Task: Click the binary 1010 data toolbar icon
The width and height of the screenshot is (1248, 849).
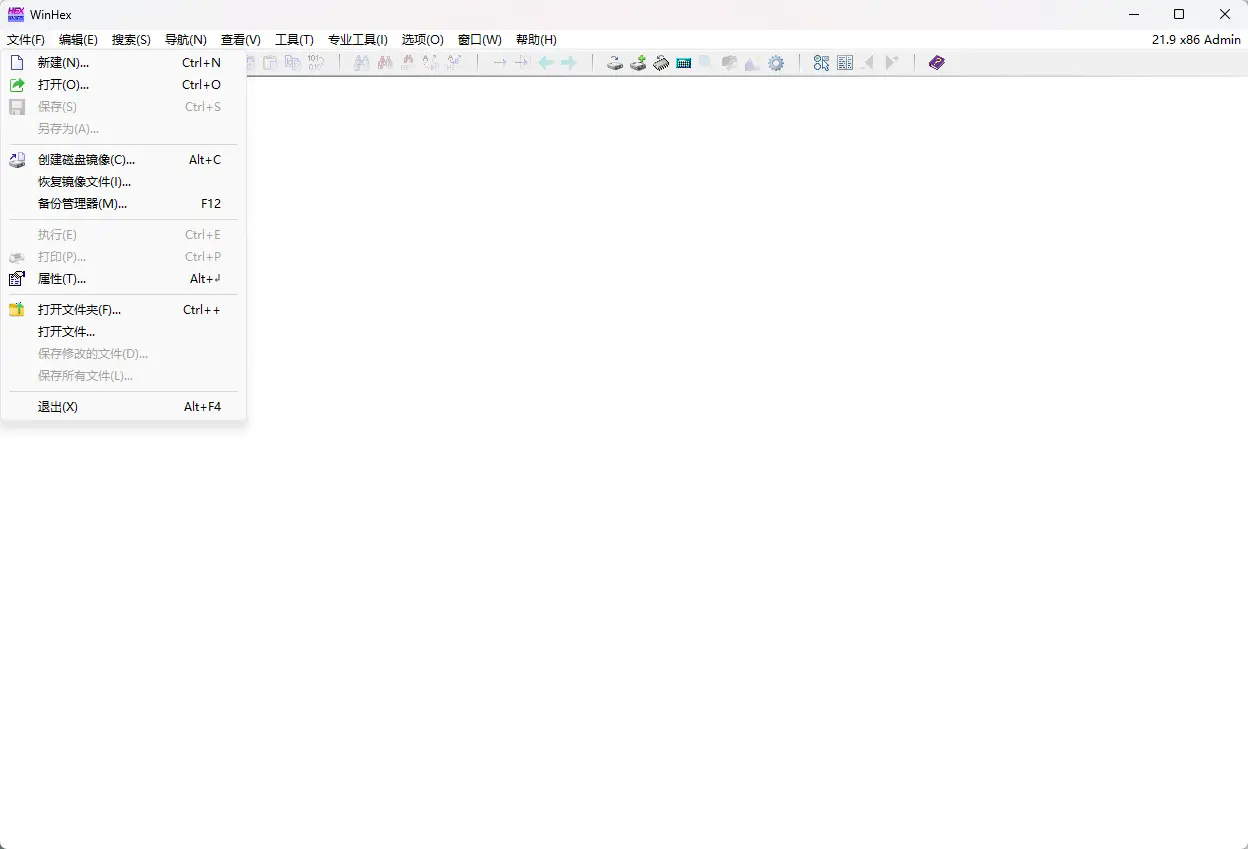Action: tap(316, 63)
